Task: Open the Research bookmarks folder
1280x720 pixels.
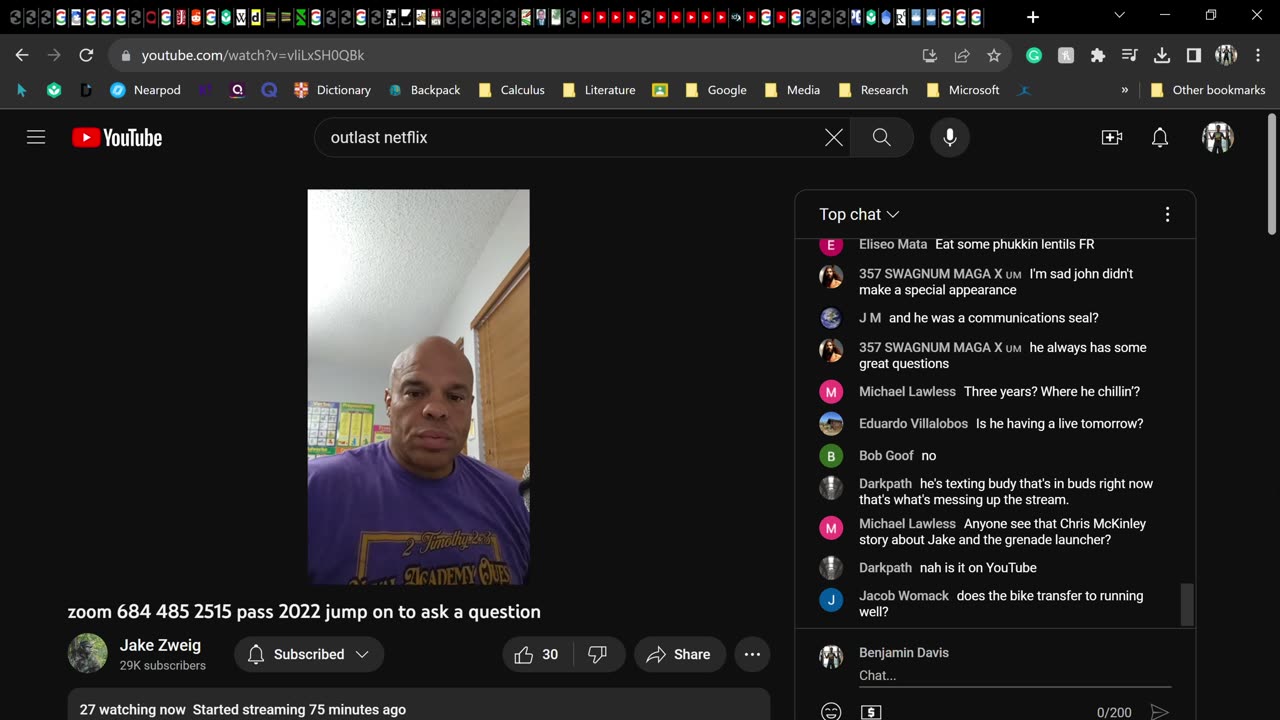Action: pos(873,90)
